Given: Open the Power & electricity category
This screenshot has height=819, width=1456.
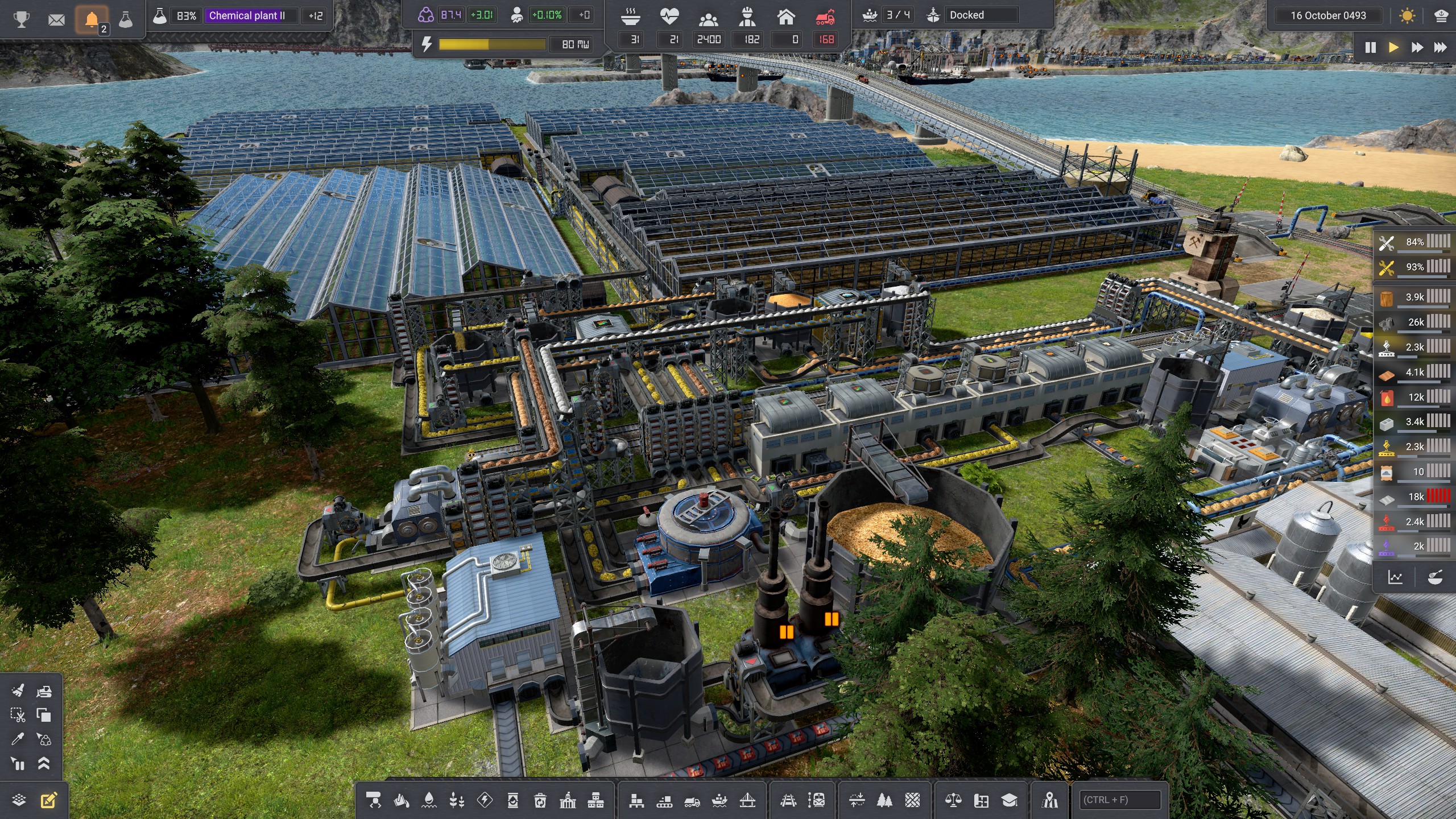Looking at the screenshot, I should 485,801.
